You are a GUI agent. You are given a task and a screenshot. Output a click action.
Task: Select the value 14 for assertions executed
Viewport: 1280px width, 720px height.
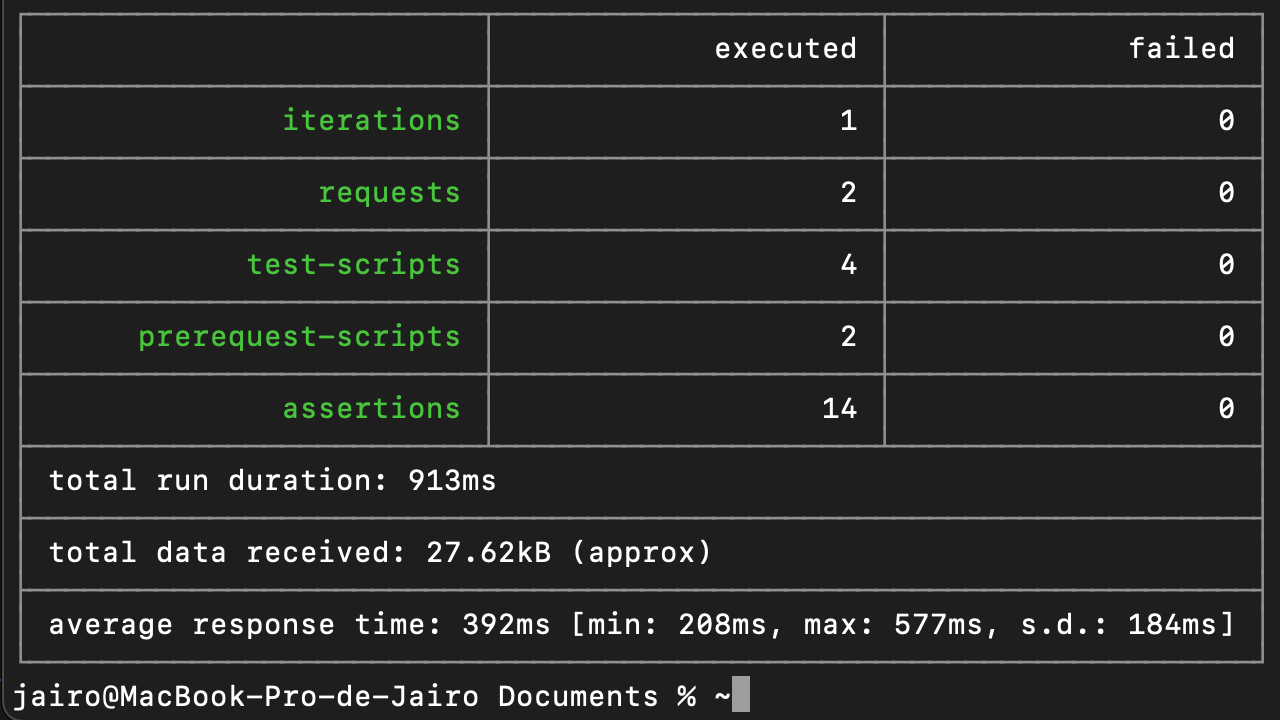841,409
